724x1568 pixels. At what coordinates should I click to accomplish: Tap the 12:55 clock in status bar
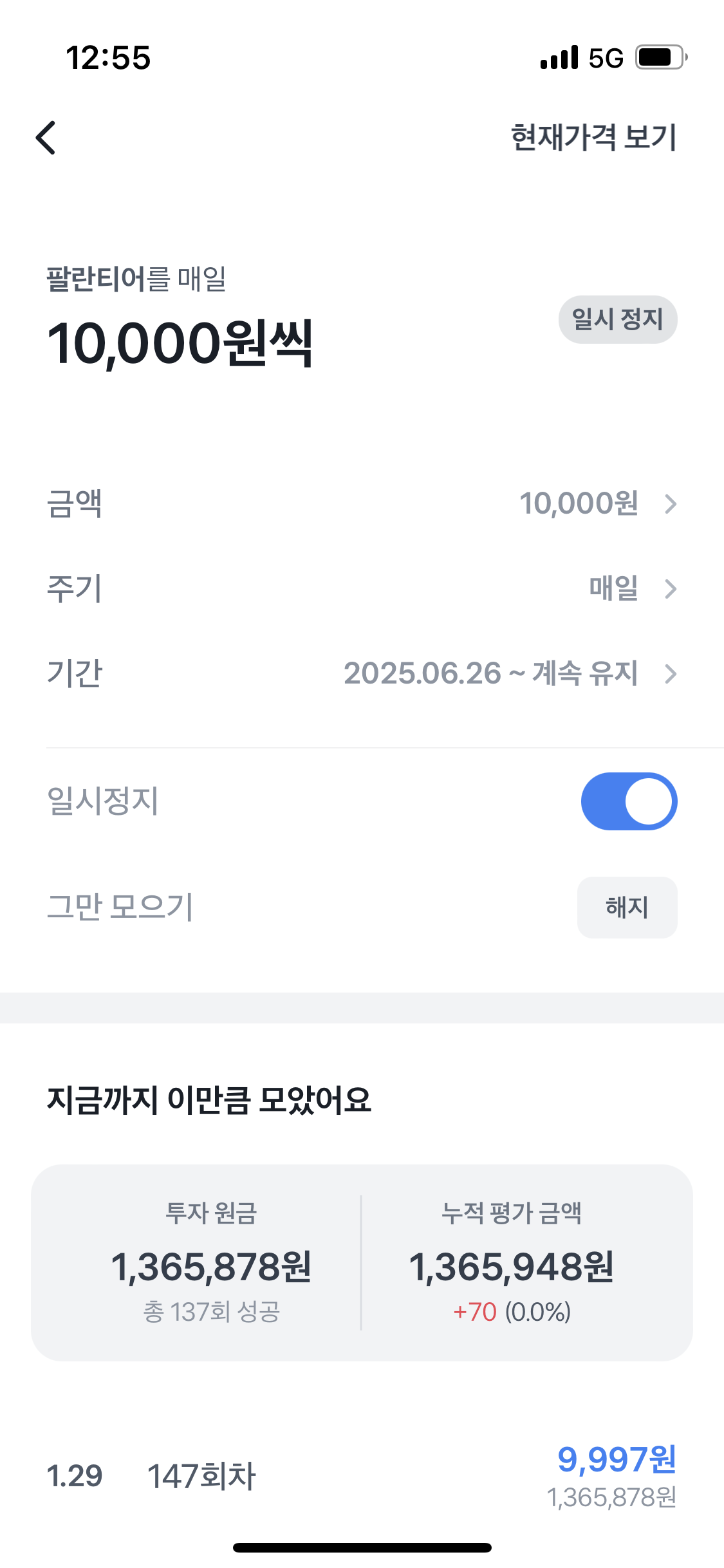point(108,58)
